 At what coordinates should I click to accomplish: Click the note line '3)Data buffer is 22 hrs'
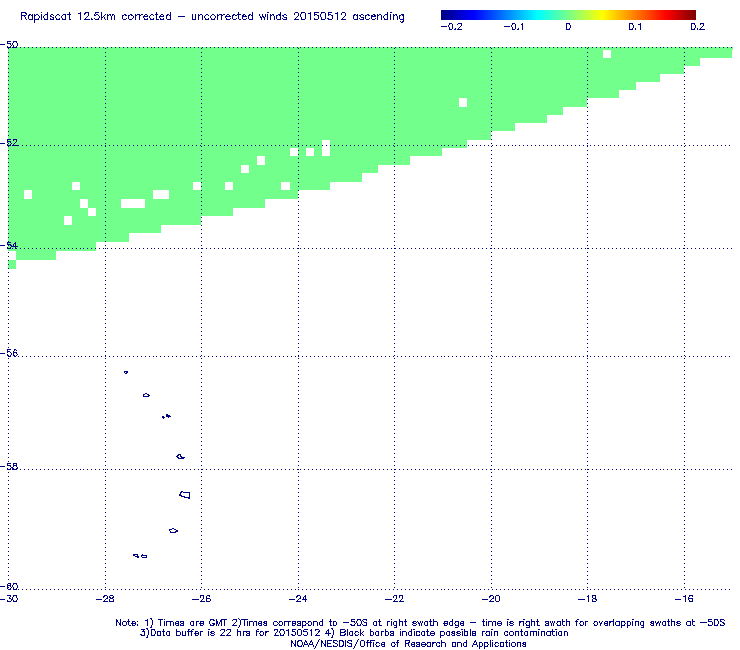pos(354,633)
